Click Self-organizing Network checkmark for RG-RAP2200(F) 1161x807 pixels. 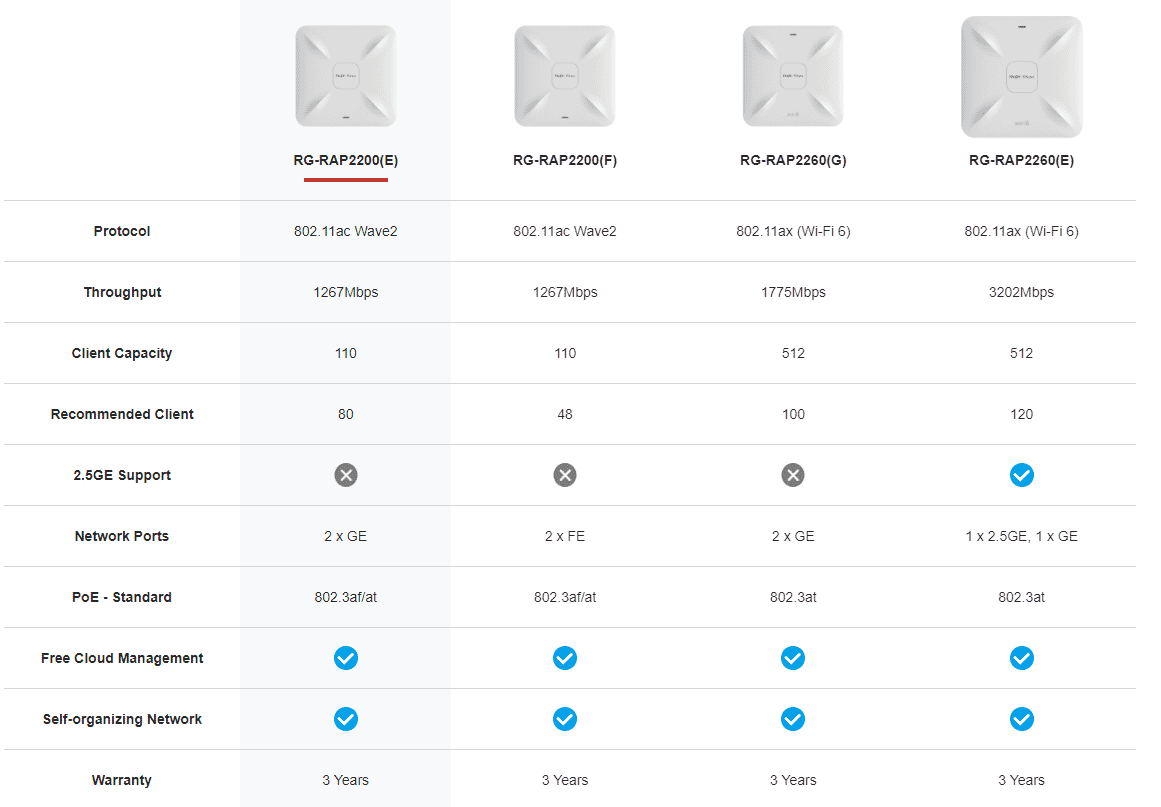(564, 719)
